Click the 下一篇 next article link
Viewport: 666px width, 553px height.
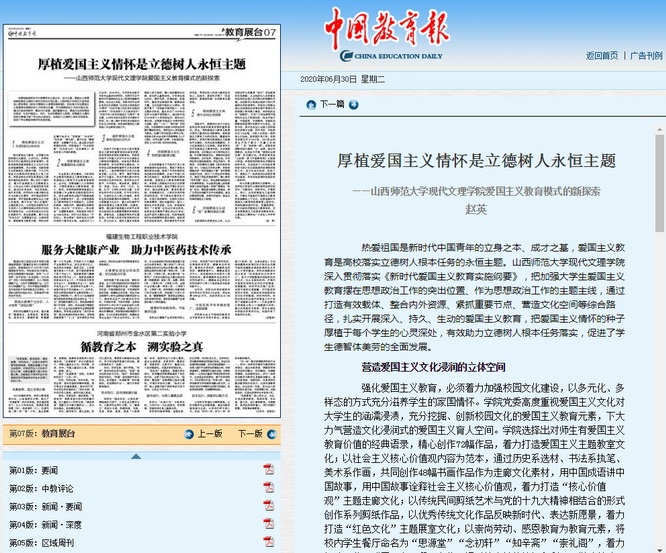(332, 104)
